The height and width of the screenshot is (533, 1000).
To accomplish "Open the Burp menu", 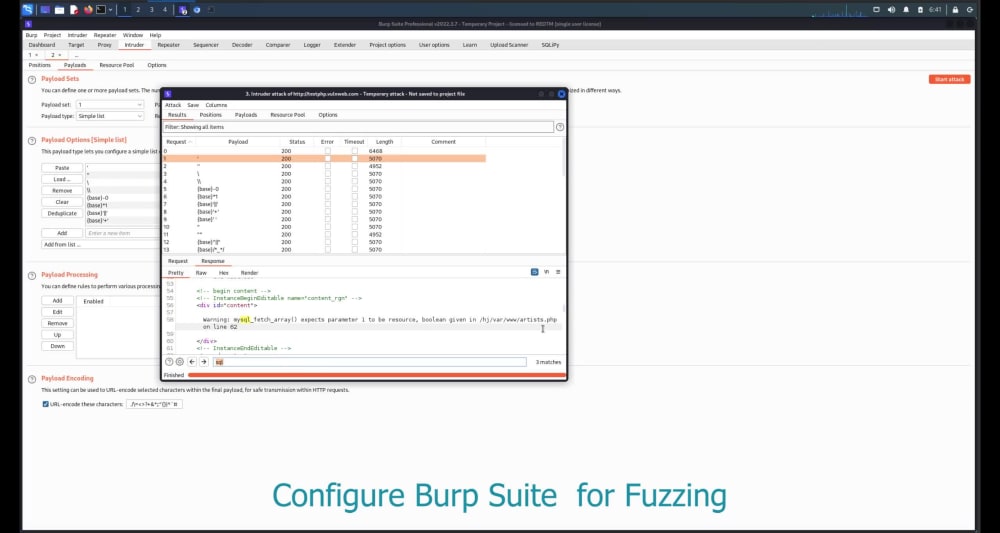I will [31, 35].
